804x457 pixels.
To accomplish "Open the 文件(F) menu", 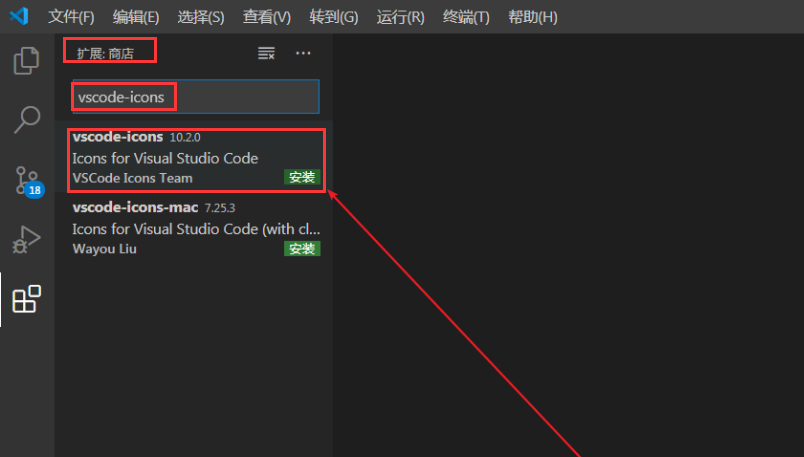I will coord(71,17).
